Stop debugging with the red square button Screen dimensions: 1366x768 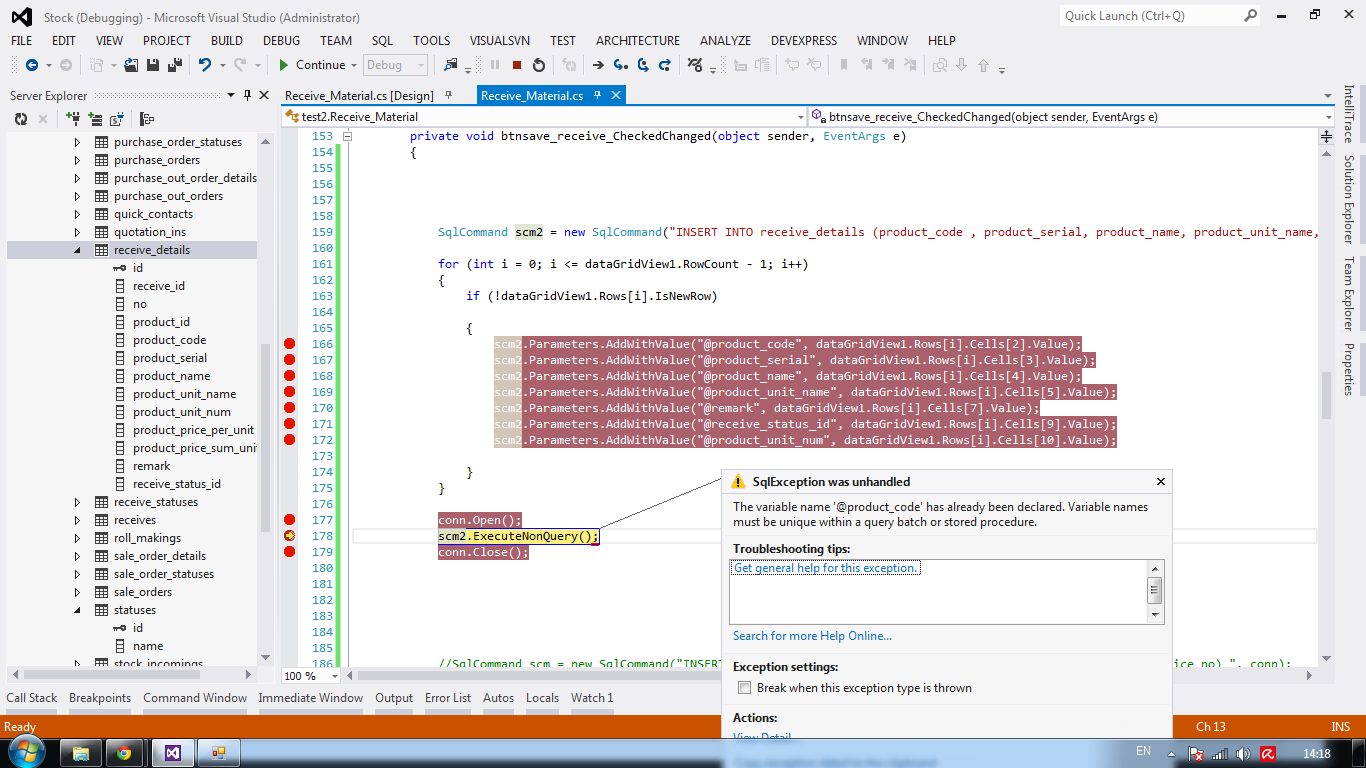(x=517, y=65)
